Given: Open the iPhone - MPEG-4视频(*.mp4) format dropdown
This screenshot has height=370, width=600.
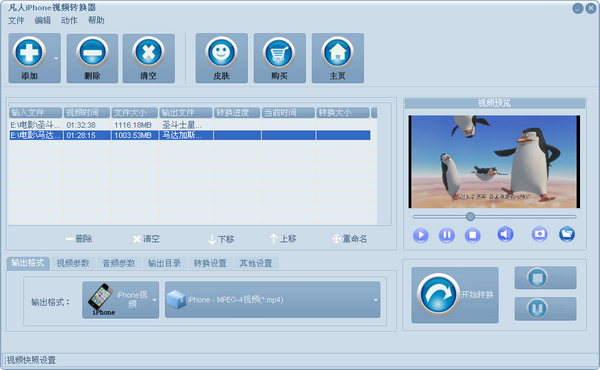Looking at the screenshot, I should (x=272, y=300).
